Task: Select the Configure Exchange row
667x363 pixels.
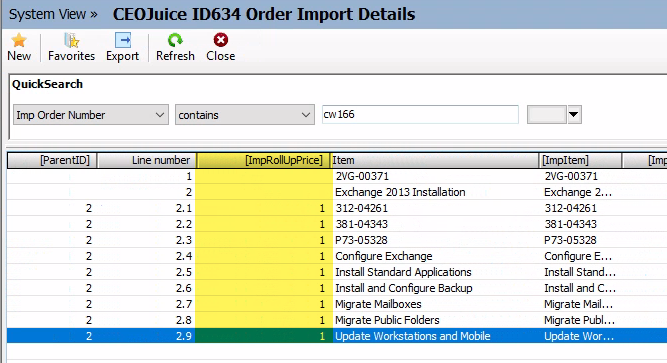Action: (336, 256)
